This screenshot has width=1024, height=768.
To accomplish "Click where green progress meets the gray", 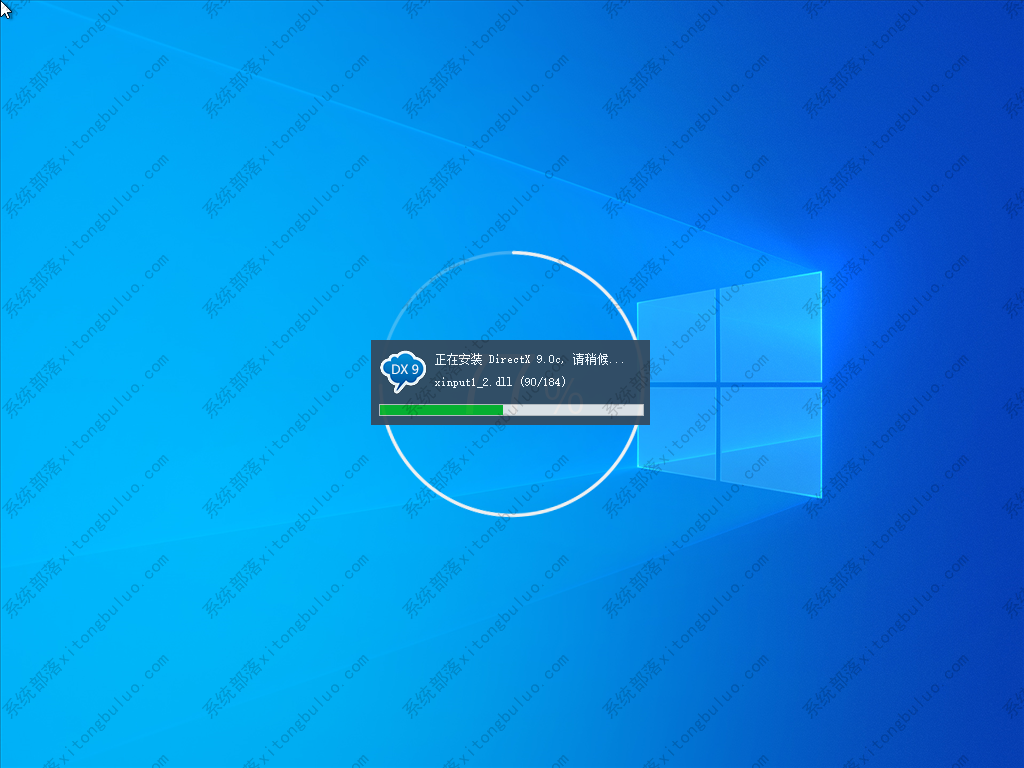I will point(503,410).
